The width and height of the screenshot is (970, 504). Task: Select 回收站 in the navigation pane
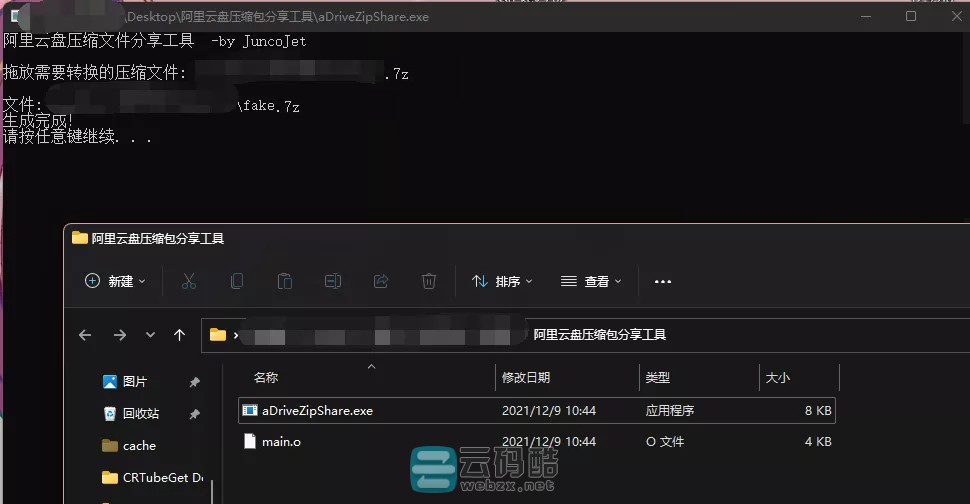tap(141, 414)
